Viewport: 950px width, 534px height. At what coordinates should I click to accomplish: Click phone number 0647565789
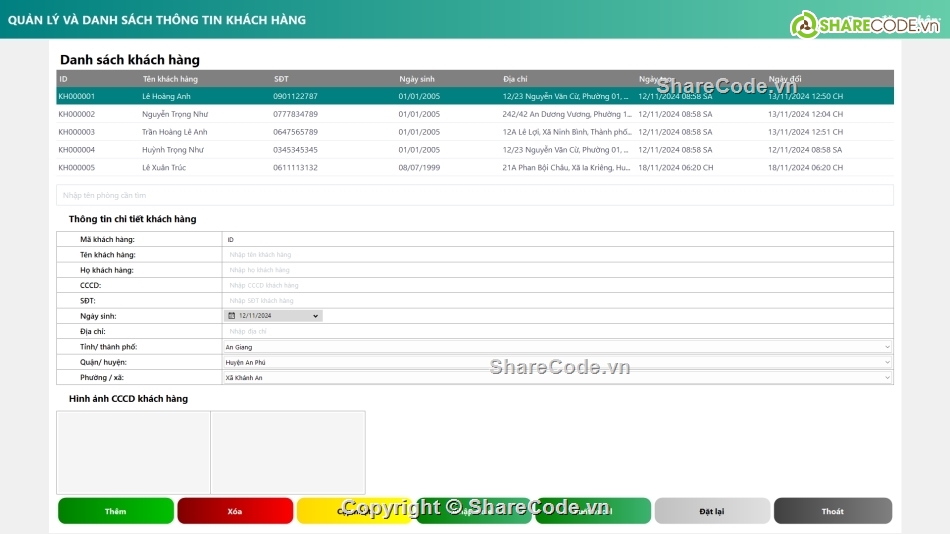pyautogui.click(x=295, y=132)
